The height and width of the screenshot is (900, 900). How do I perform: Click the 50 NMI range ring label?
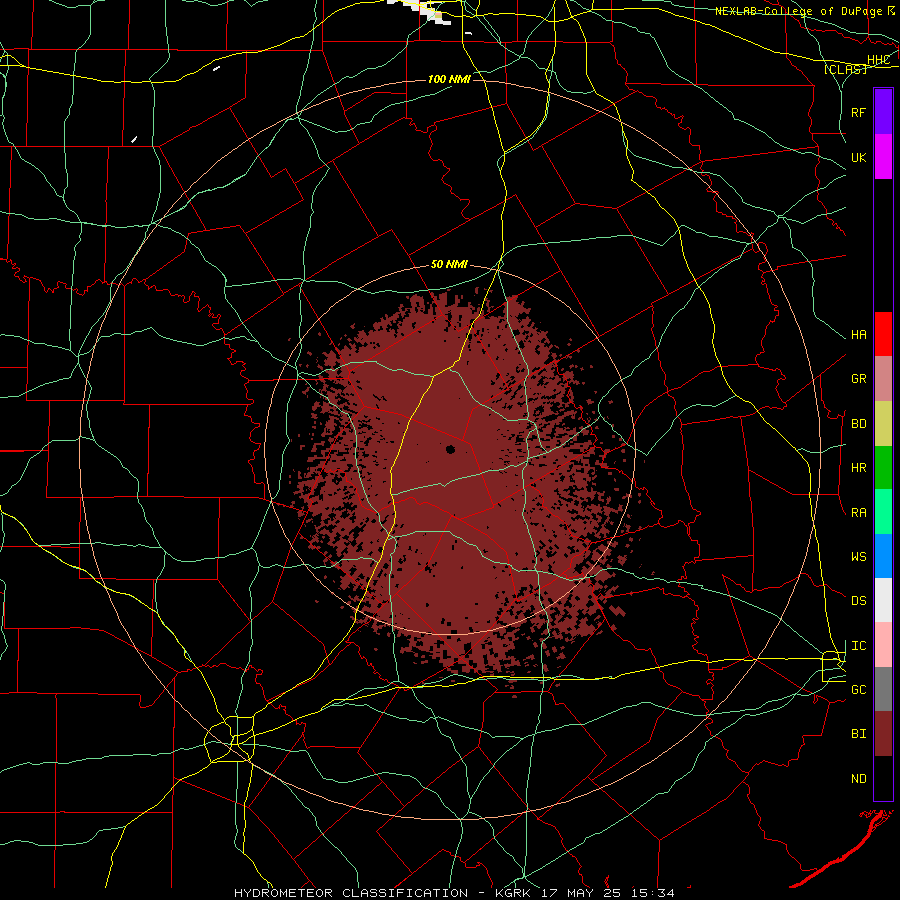(x=449, y=265)
